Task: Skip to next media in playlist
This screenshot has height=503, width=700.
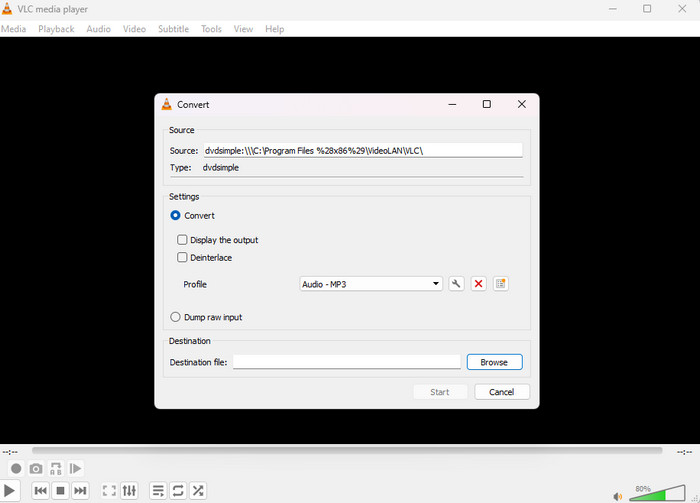Action: click(80, 491)
